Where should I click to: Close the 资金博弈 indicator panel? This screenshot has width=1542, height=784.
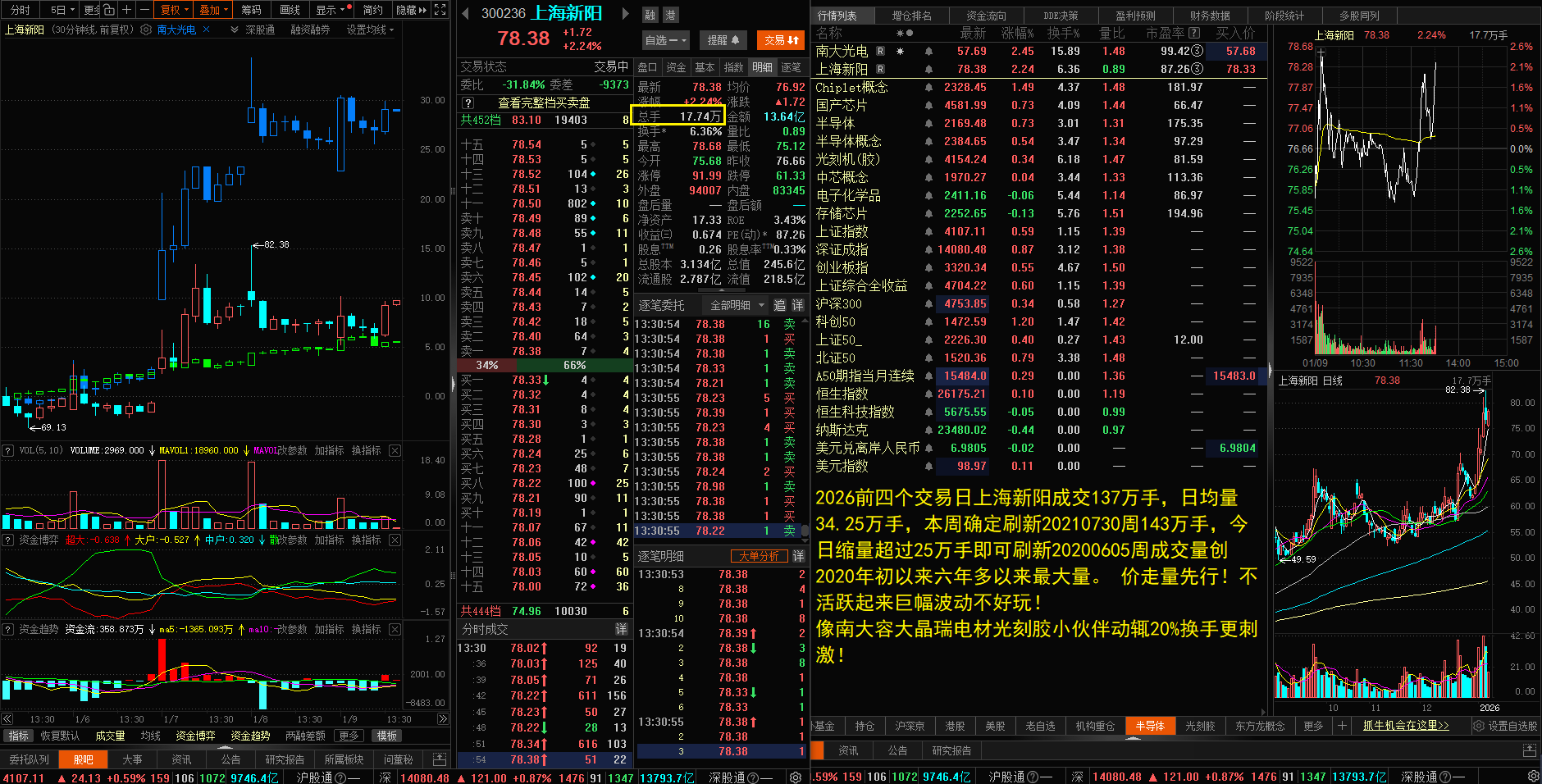395,540
